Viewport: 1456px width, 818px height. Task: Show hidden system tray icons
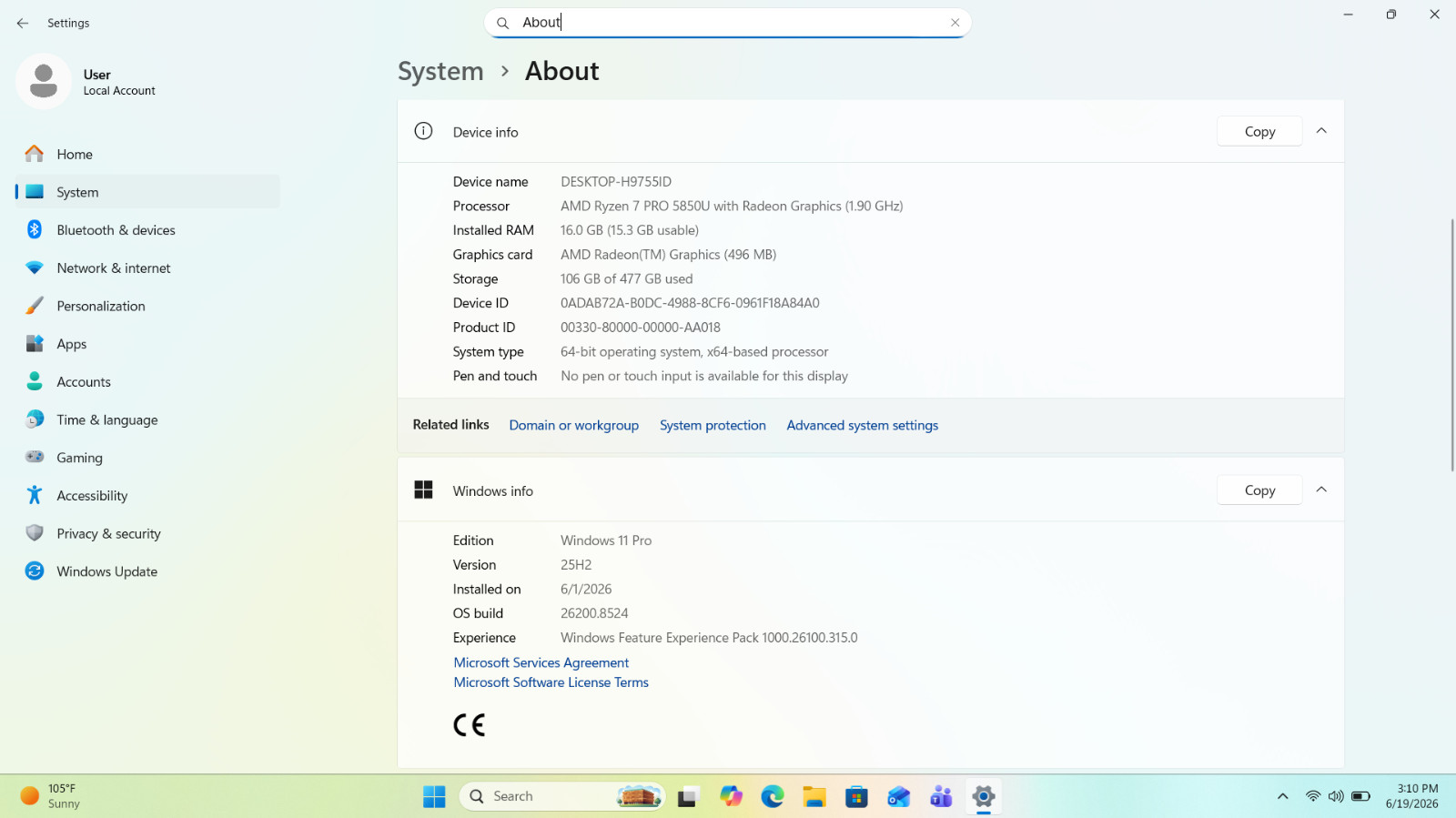1282,796
